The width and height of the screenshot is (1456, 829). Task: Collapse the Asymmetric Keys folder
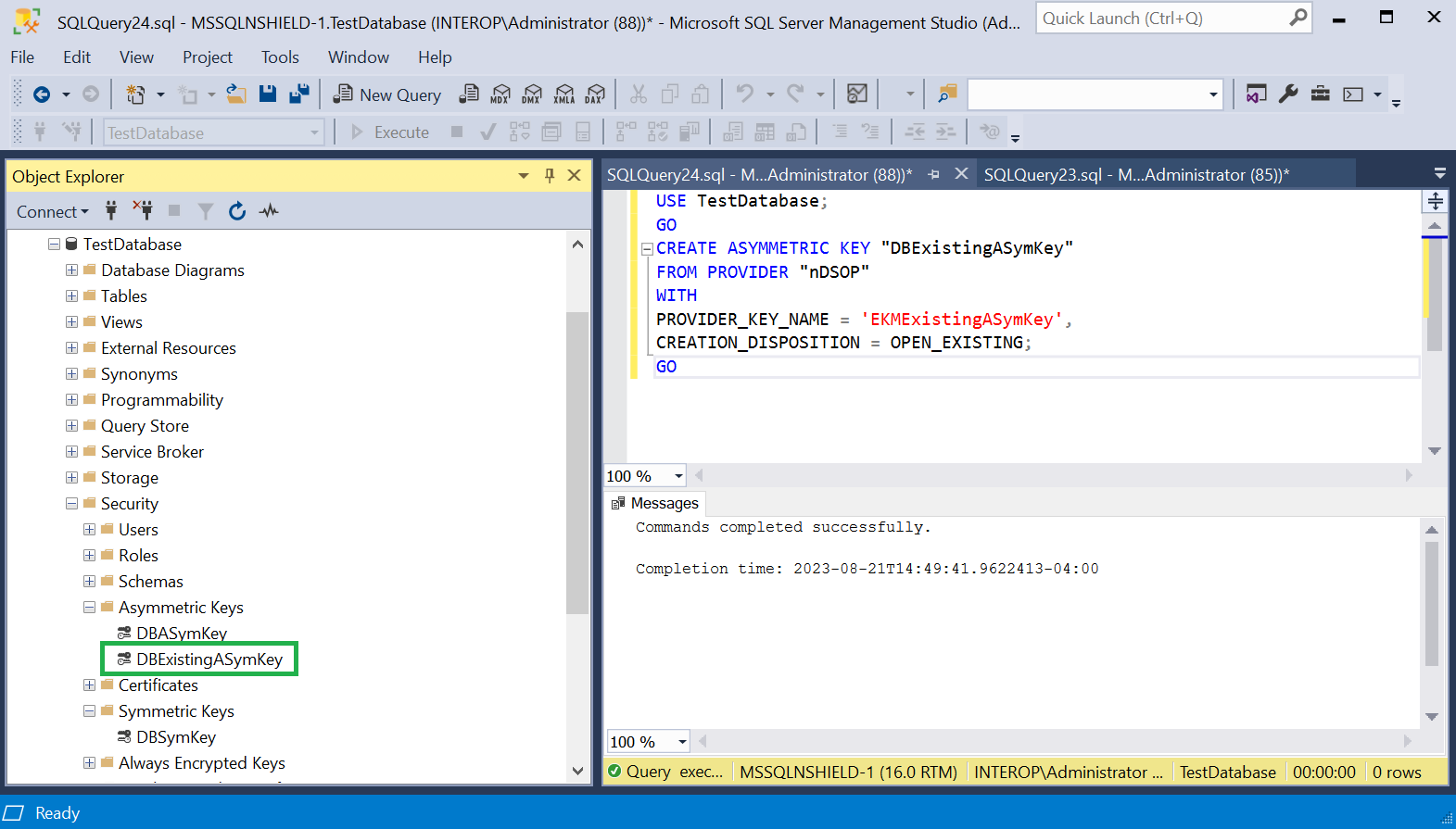[x=89, y=608]
